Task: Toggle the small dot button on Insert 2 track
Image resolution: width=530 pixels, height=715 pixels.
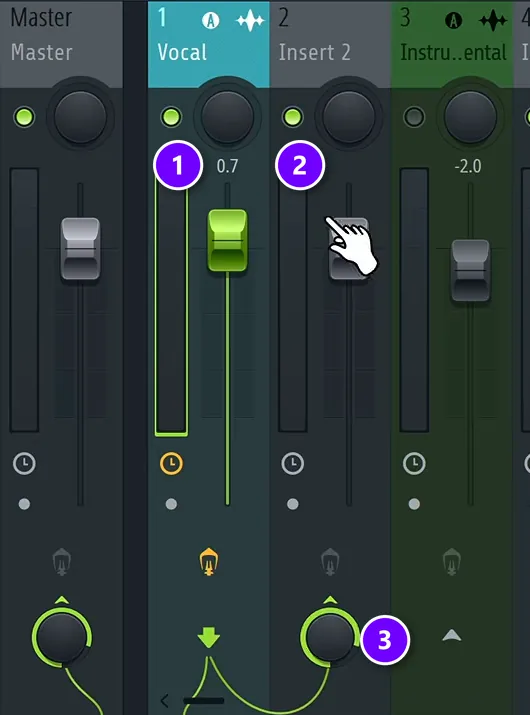Action: pos(293,504)
